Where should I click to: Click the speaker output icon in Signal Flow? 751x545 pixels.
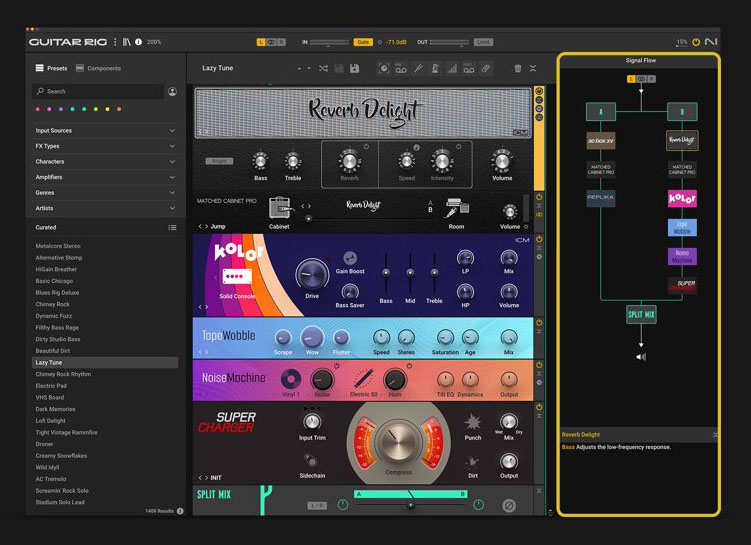(x=641, y=357)
